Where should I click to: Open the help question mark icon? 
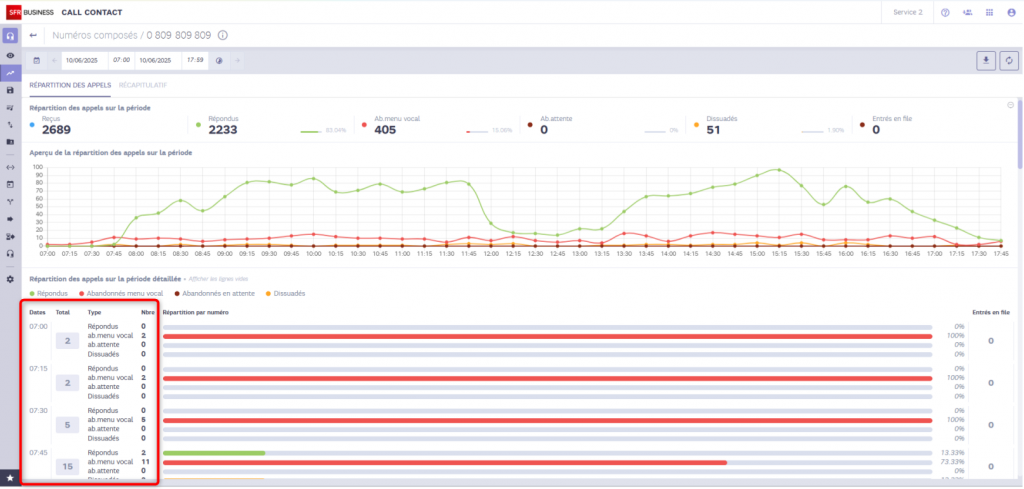(945, 12)
